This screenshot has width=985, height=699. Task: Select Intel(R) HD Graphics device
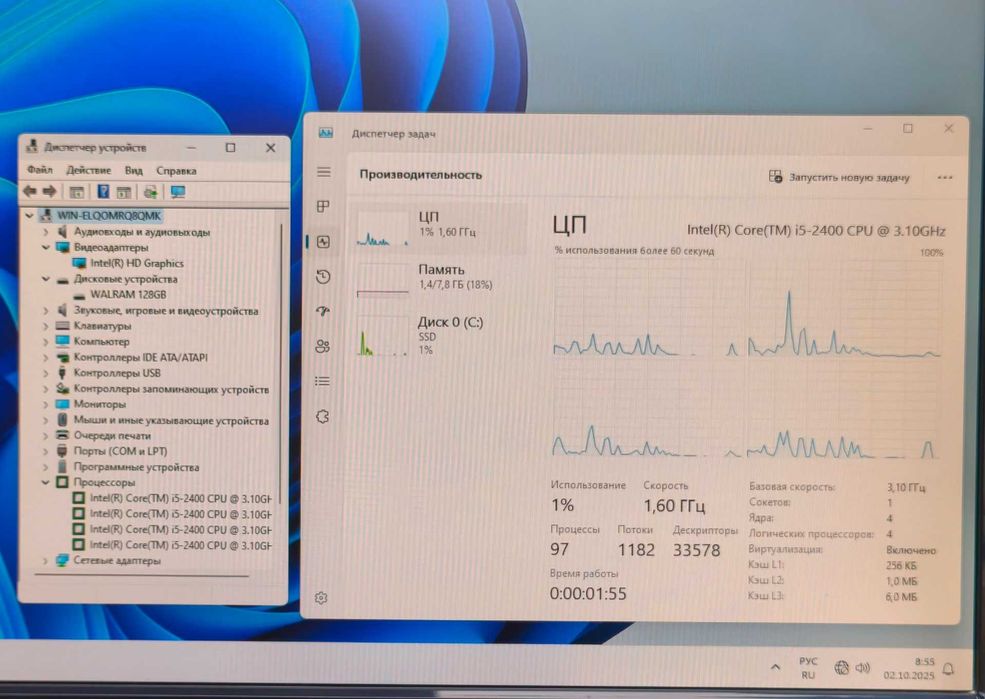pos(137,263)
